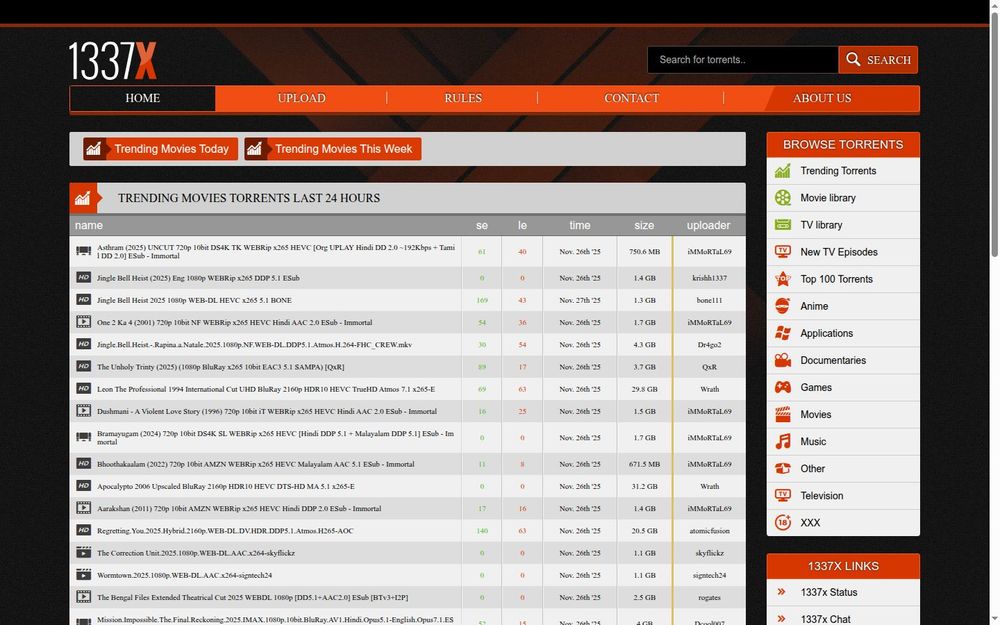The image size is (1000, 625).
Task: Click uploader bone111
Action: pyautogui.click(x=709, y=300)
